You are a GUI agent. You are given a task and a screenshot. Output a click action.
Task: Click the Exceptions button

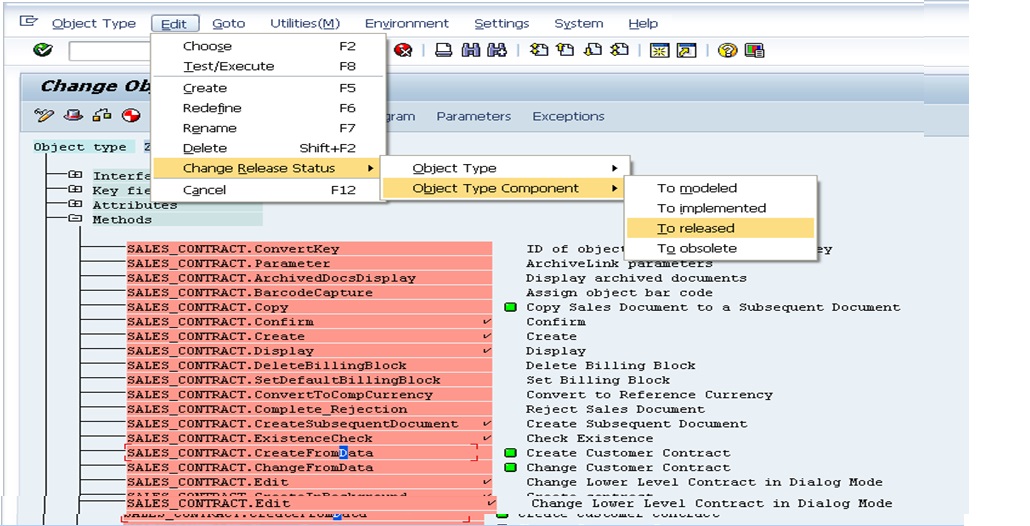pos(568,116)
